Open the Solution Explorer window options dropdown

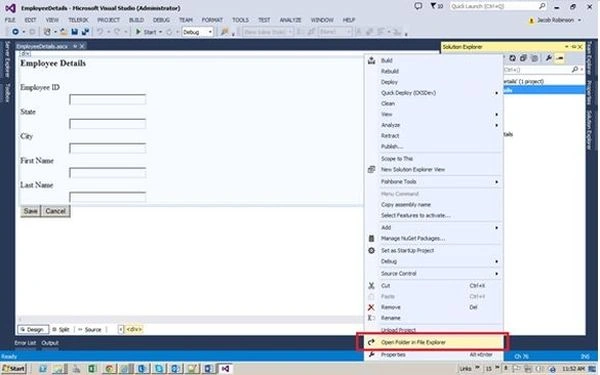567,47
